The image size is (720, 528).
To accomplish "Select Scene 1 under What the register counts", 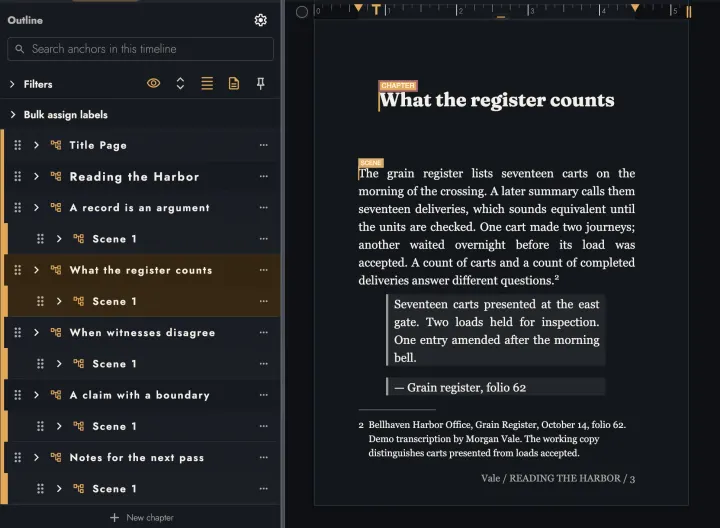I will (142, 301).
